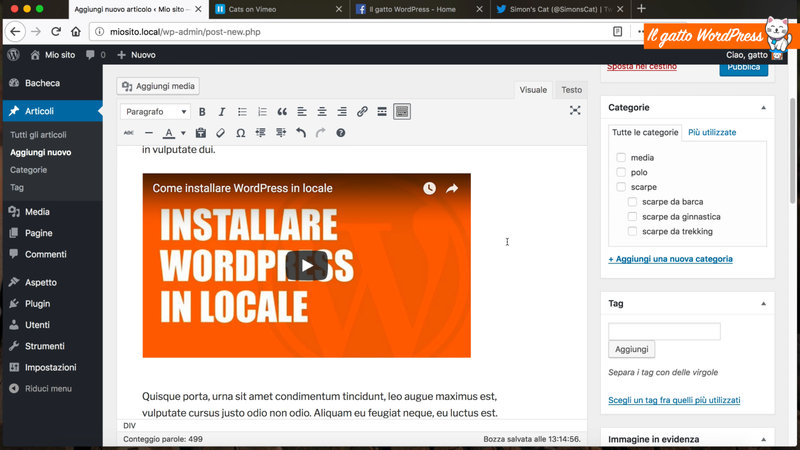Apply strikethrough formatting

tap(129, 133)
